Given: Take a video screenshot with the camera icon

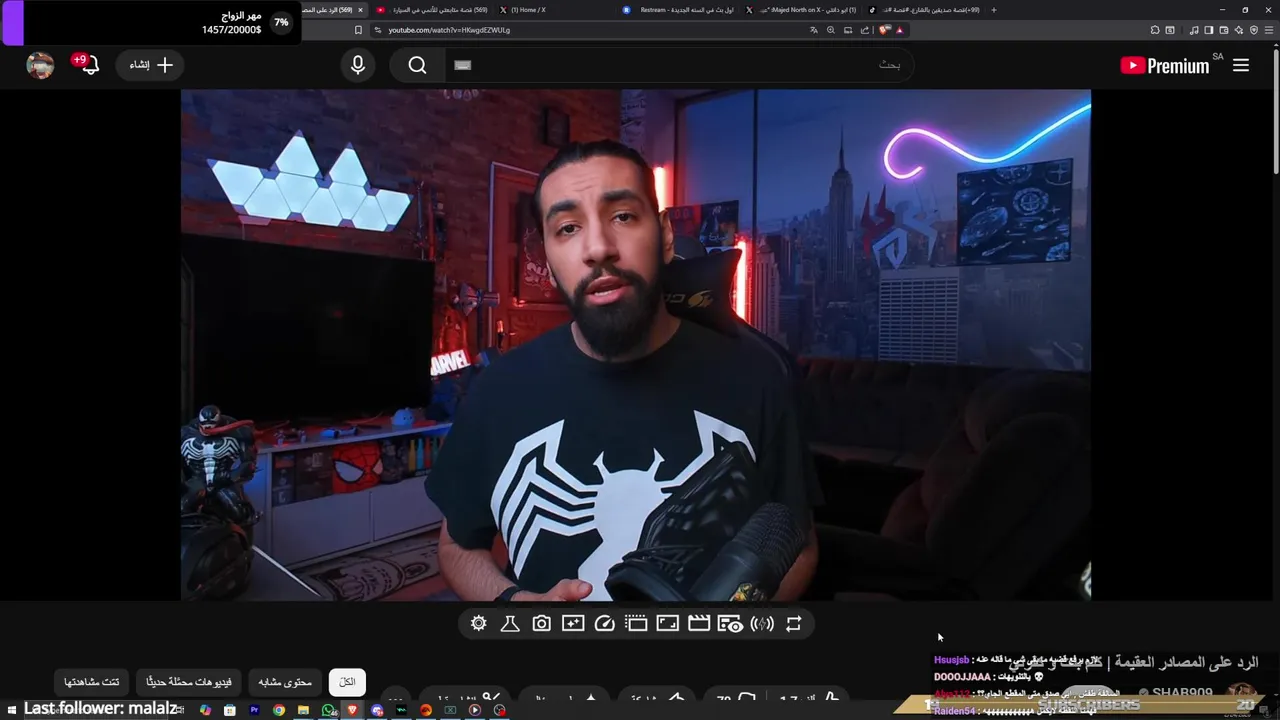Looking at the screenshot, I should pyautogui.click(x=541, y=624).
